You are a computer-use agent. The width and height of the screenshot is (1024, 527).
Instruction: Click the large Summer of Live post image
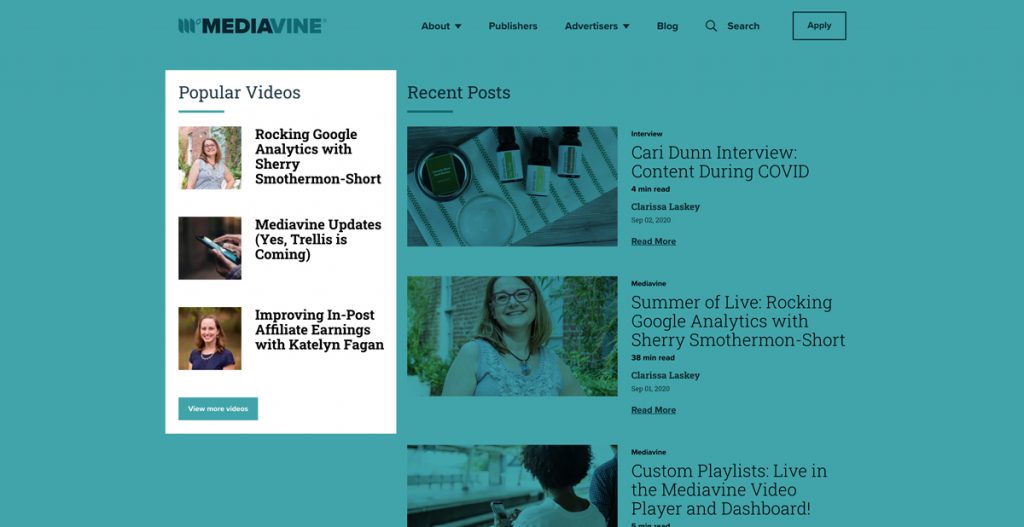(512, 336)
